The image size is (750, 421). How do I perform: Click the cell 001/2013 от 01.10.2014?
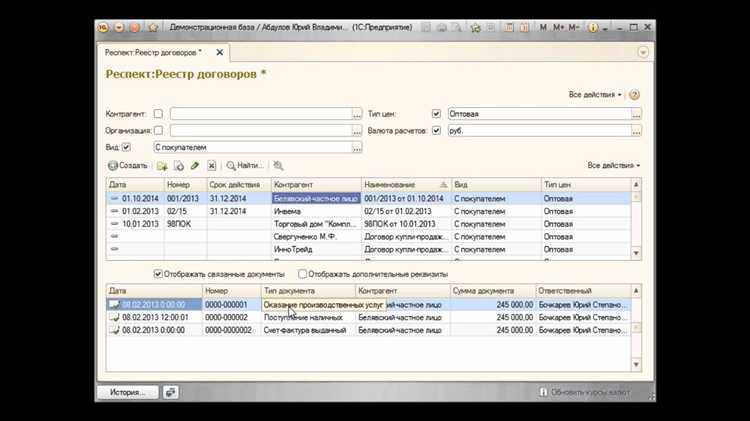(406, 198)
